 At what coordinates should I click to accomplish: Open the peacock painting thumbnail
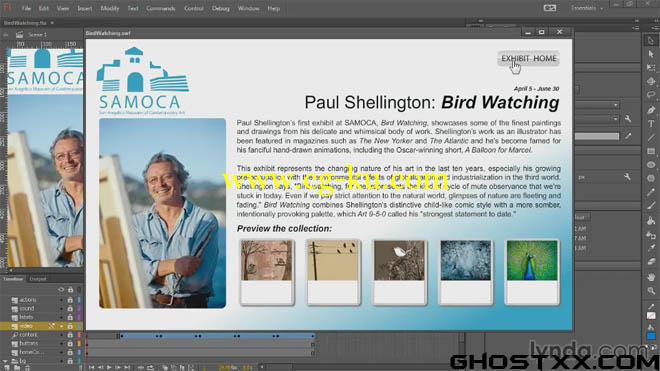(x=532, y=272)
